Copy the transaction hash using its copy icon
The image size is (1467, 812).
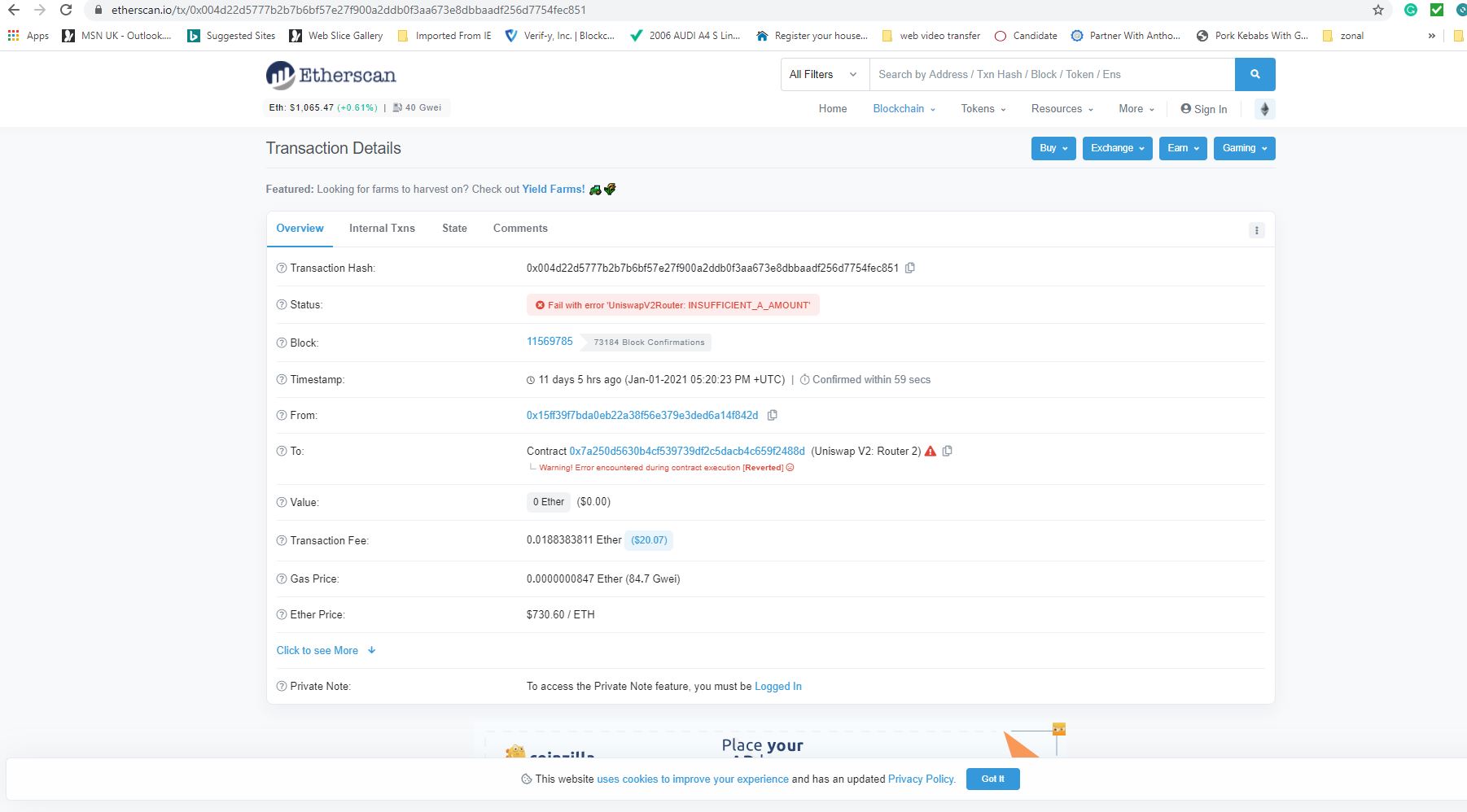pyautogui.click(x=910, y=268)
